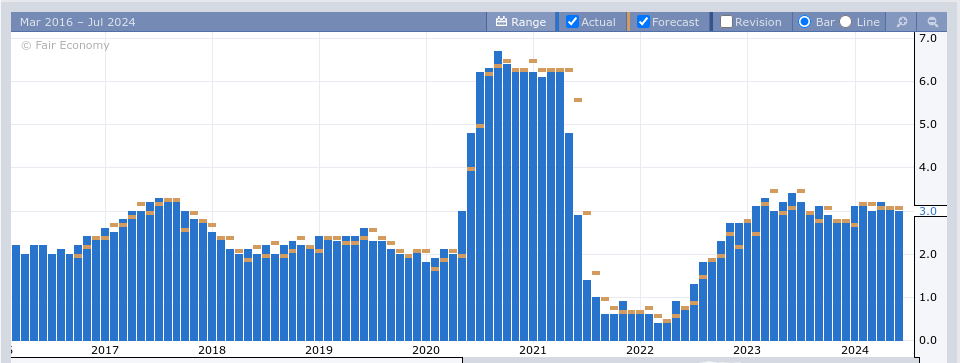Click the 7.0 y-axis label

(929, 38)
